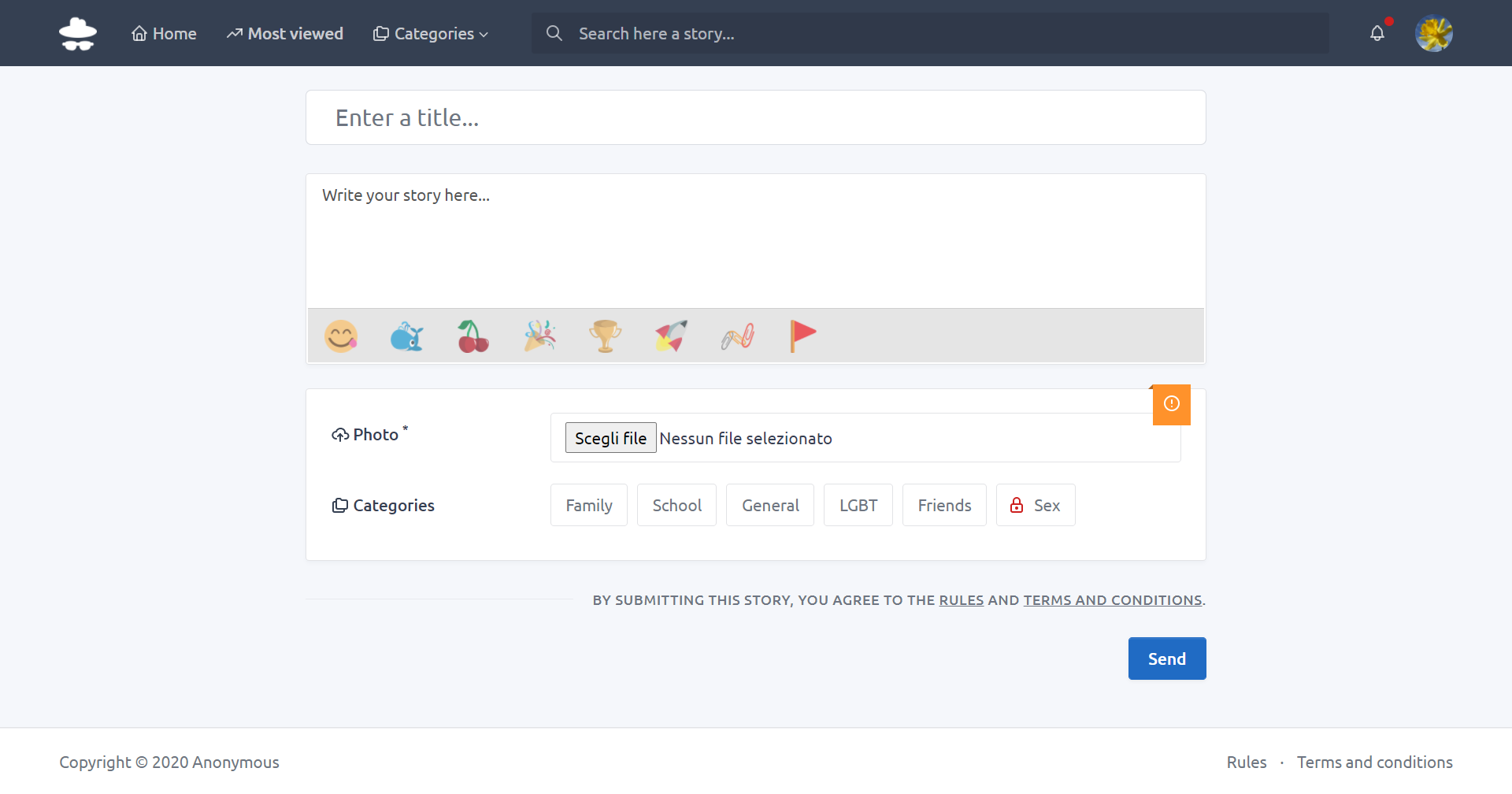Open notifications via the bell icon
The image size is (1512, 794).
(x=1377, y=33)
